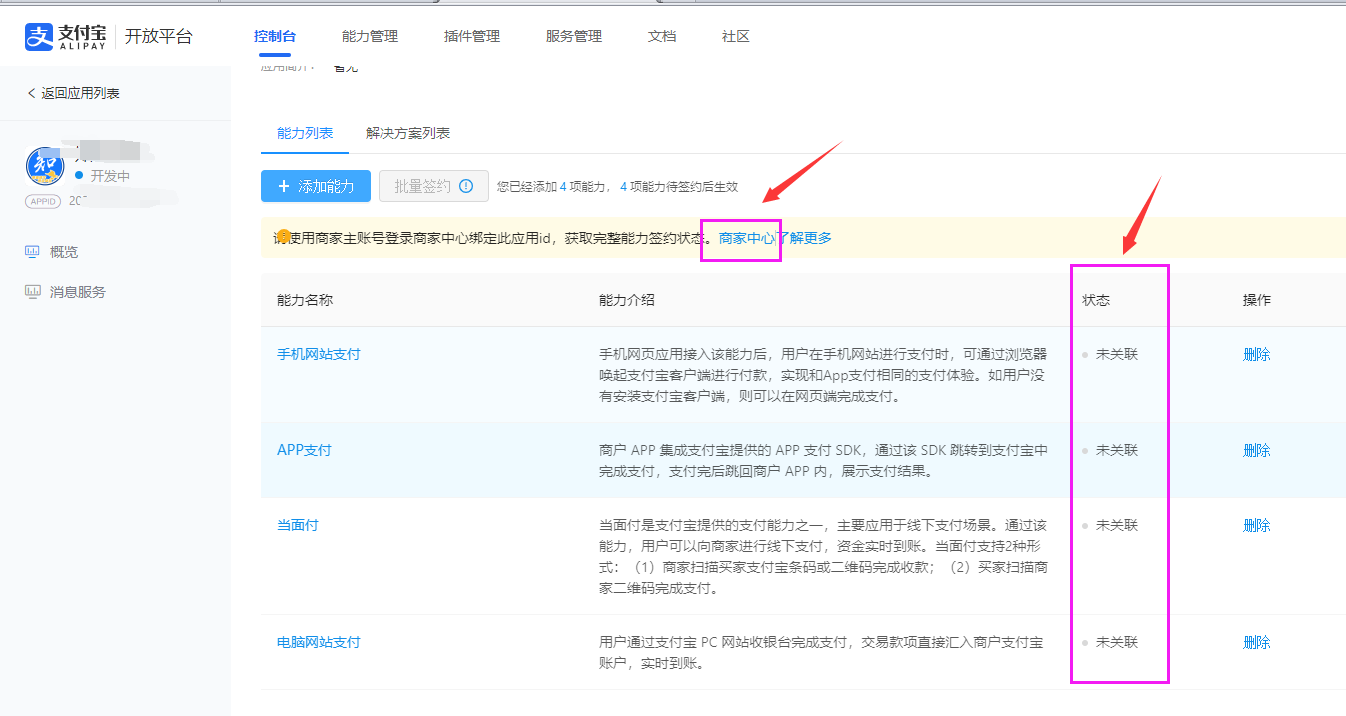Open 消息服务 in the sidebar

[78, 292]
